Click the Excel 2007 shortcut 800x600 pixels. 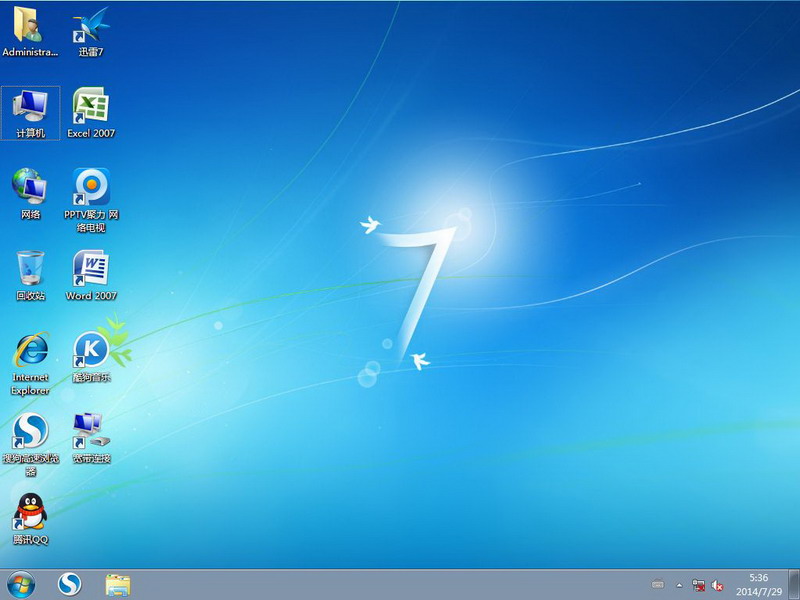coord(91,113)
